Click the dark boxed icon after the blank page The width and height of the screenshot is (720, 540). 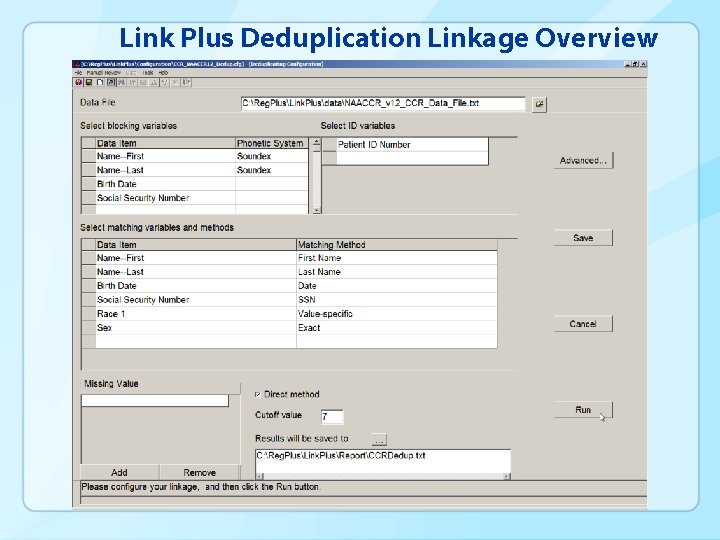[x=111, y=83]
